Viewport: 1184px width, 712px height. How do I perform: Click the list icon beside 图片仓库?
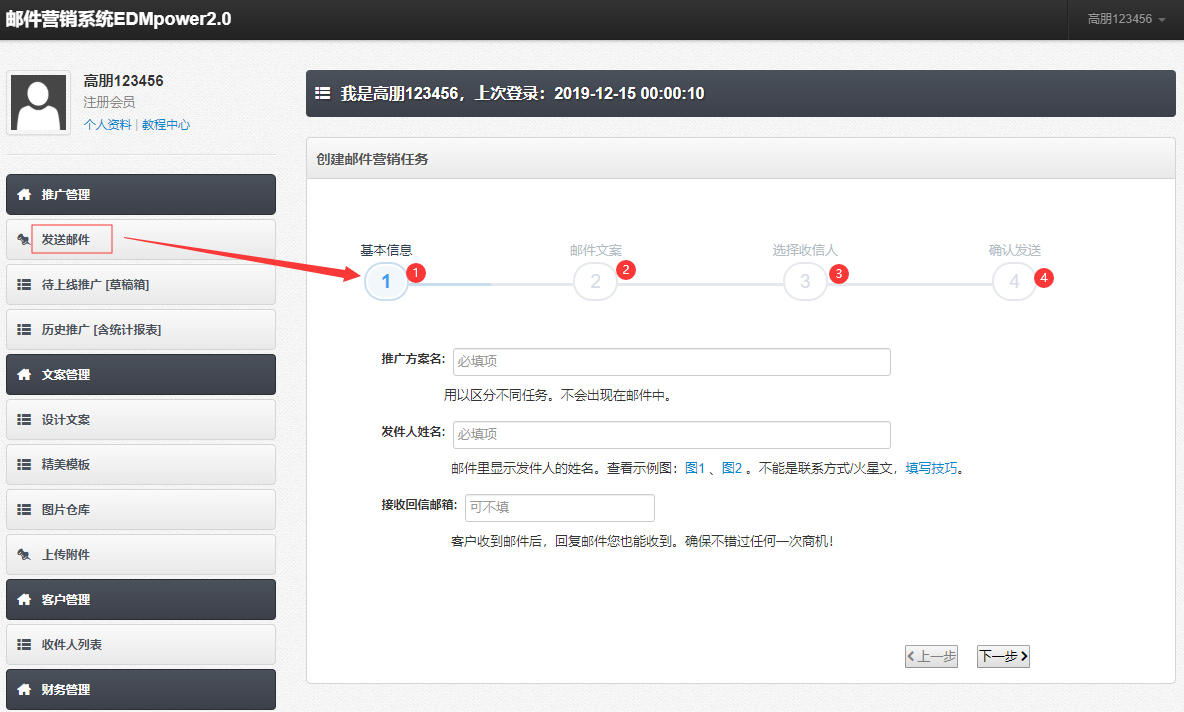click(x=24, y=510)
